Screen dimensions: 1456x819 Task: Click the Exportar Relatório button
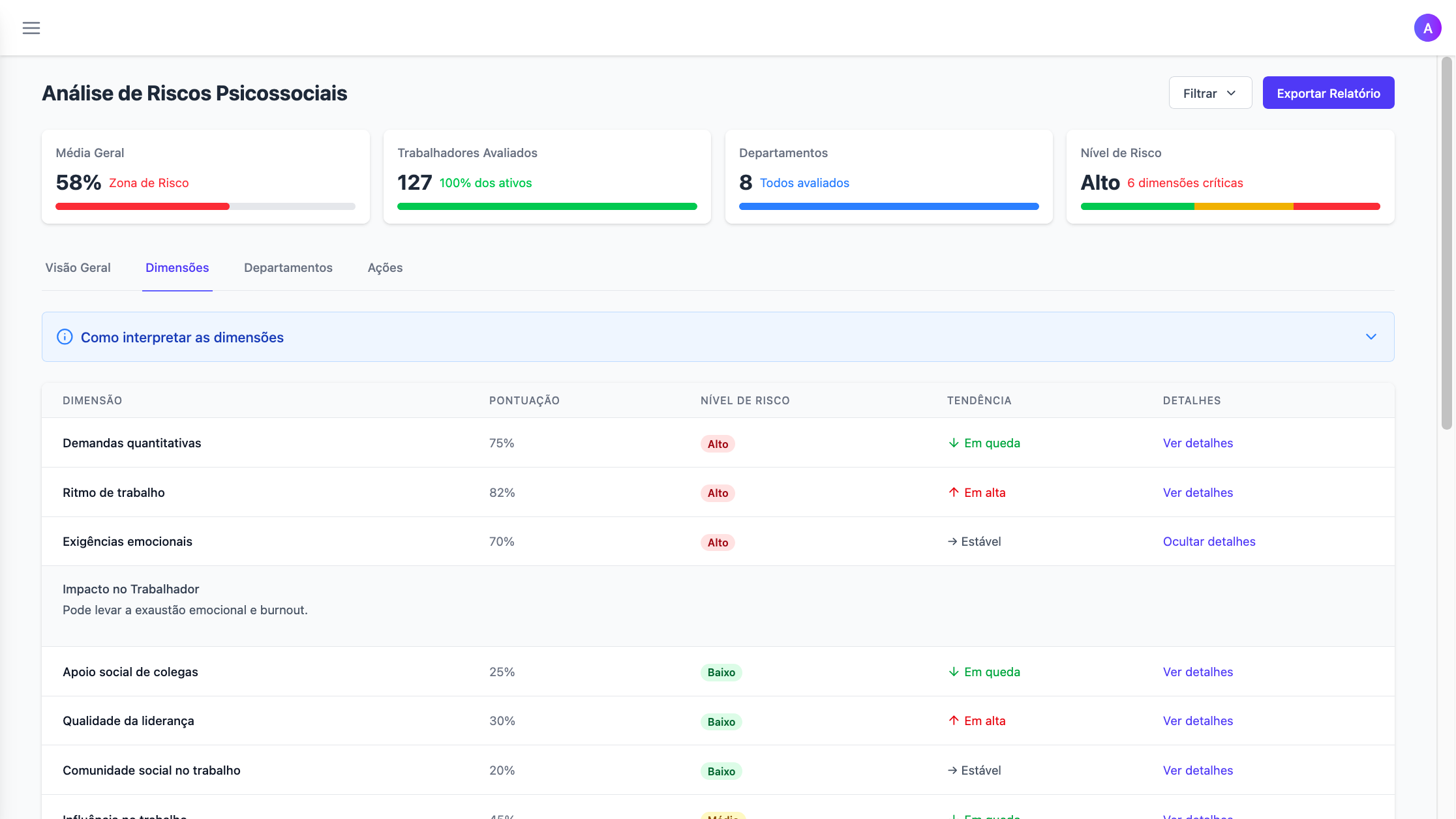pyautogui.click(x=1328, y=93)
